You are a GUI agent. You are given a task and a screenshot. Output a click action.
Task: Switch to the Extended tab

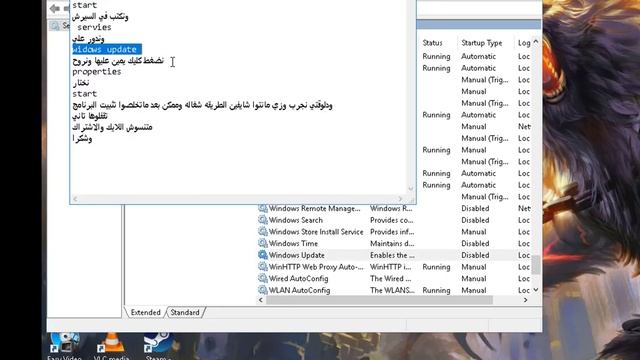(145, 312)
